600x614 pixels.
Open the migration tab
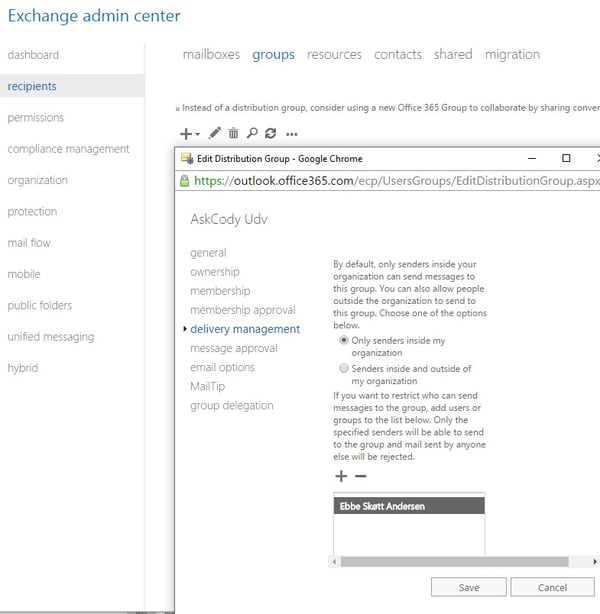[512, 55]
